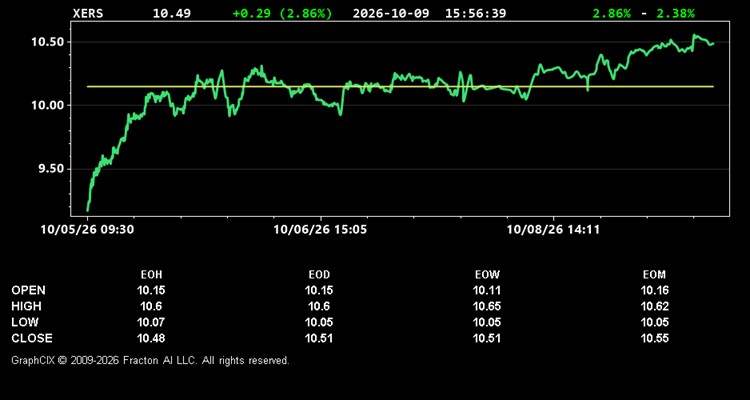
Task: Select the 9.50 y-axis label
Action: [x=52, y=169]
